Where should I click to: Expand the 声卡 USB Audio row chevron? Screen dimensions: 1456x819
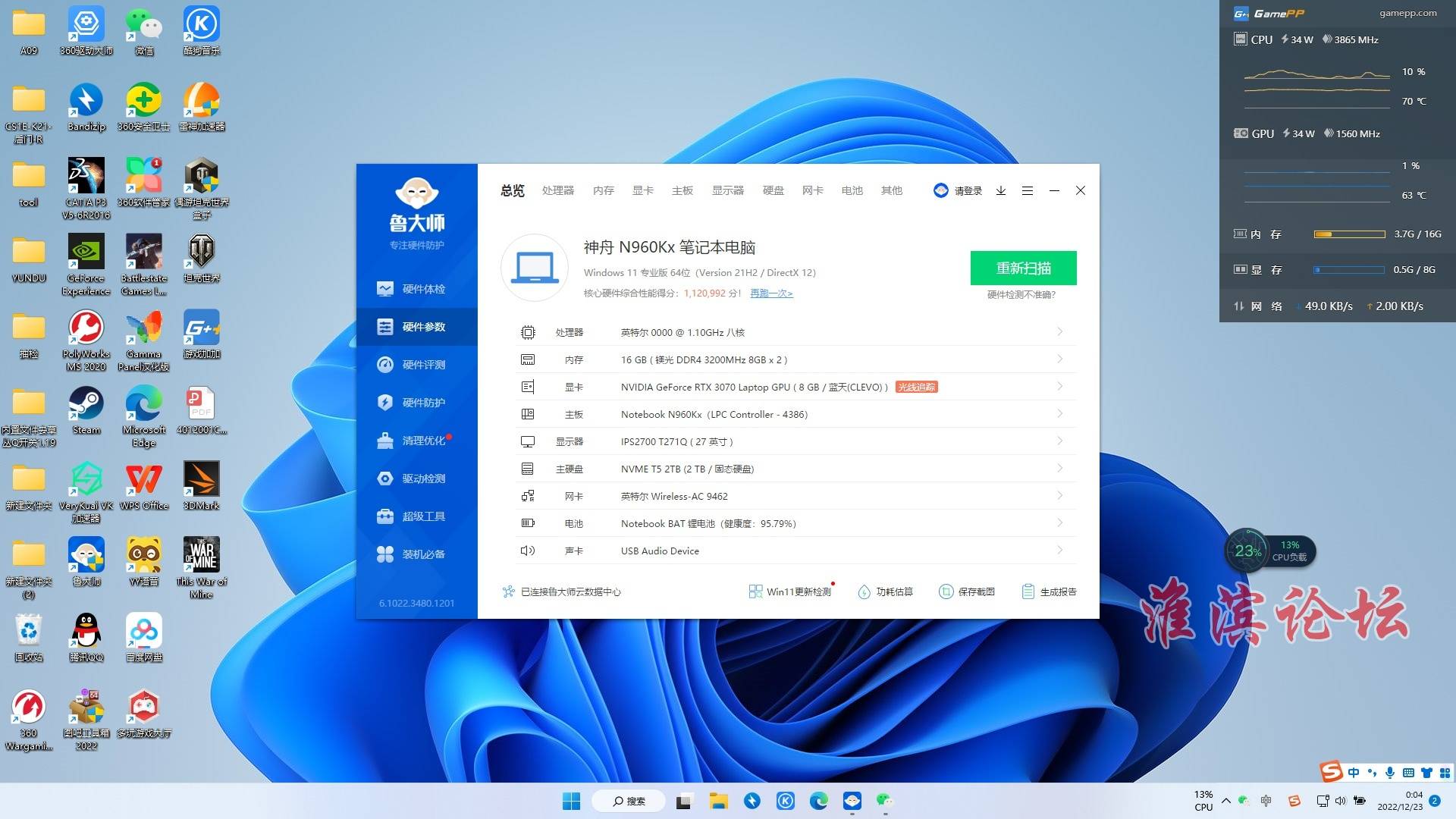(x=1060, y=550)
